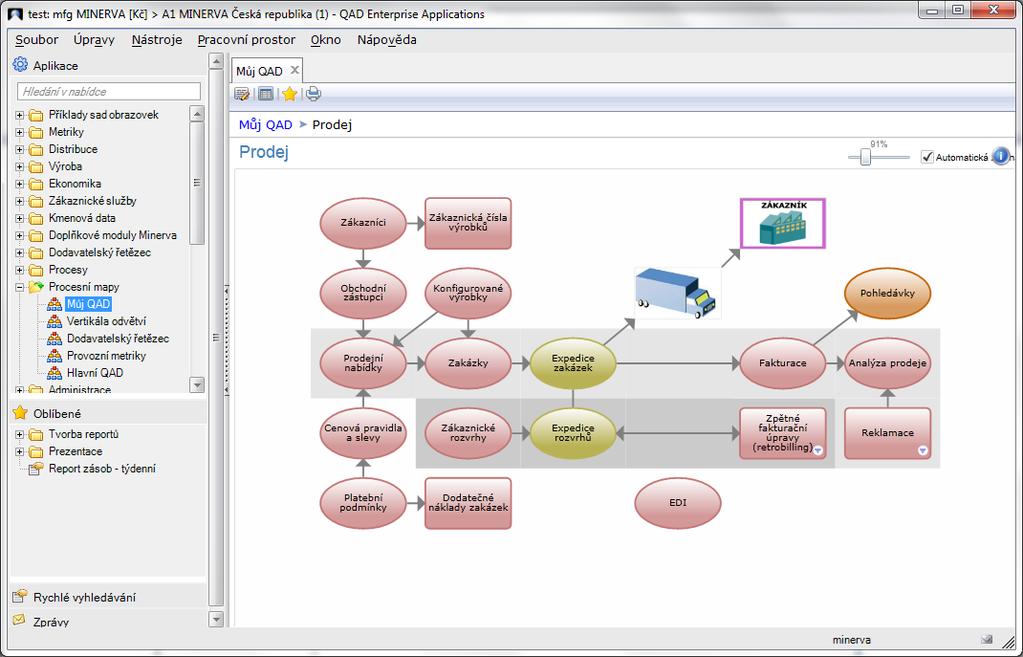The width and height of the screenshot is (1023, 657).
Task: Collapse the Procesní mapy folder
Action: click(20, 287)
